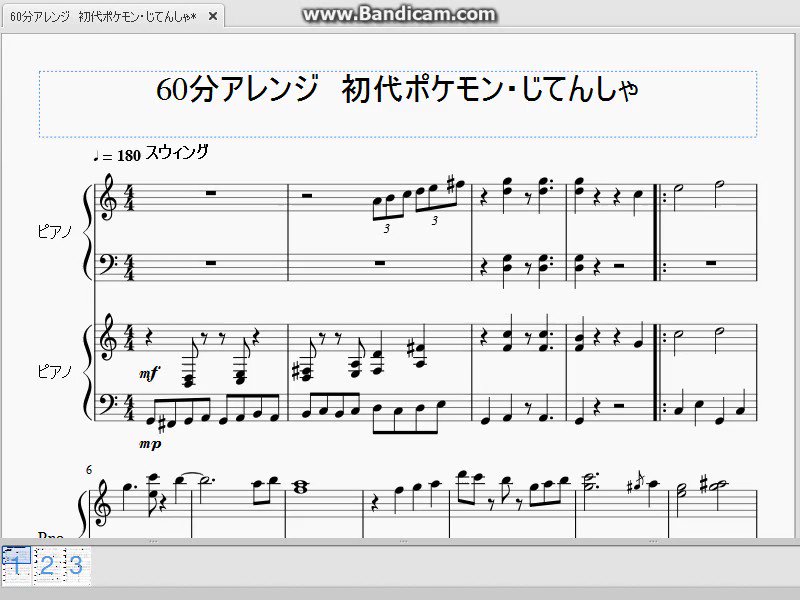This screenshot has width=800, height=600.
Task: Select the treble clef of first piano
Action: click(x=108, y=197)
